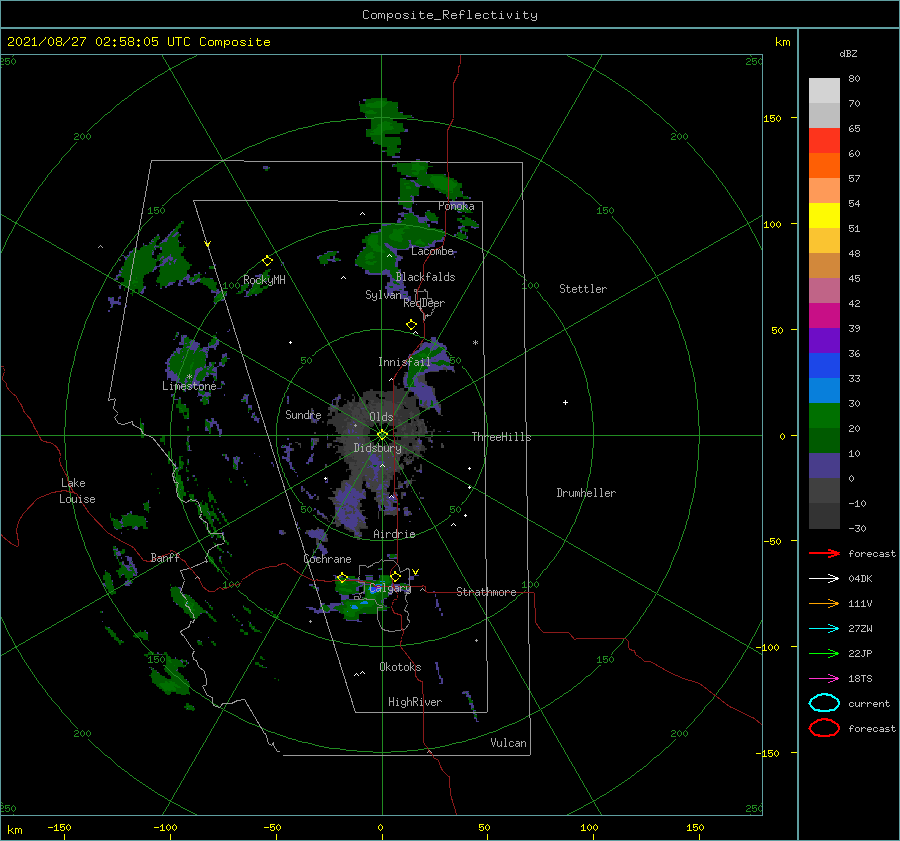Click the Lake Louise label
The image size is (900, 841).
coord(77,491)
